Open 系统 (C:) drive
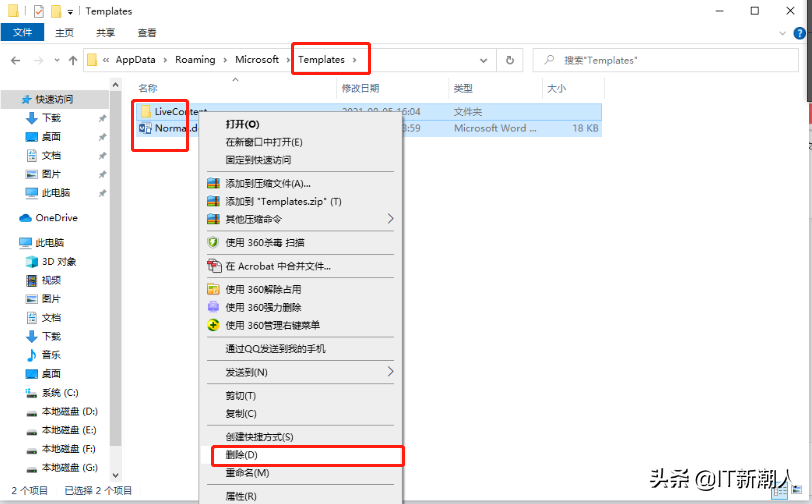 pyautogui.click(x=60, y=393)
